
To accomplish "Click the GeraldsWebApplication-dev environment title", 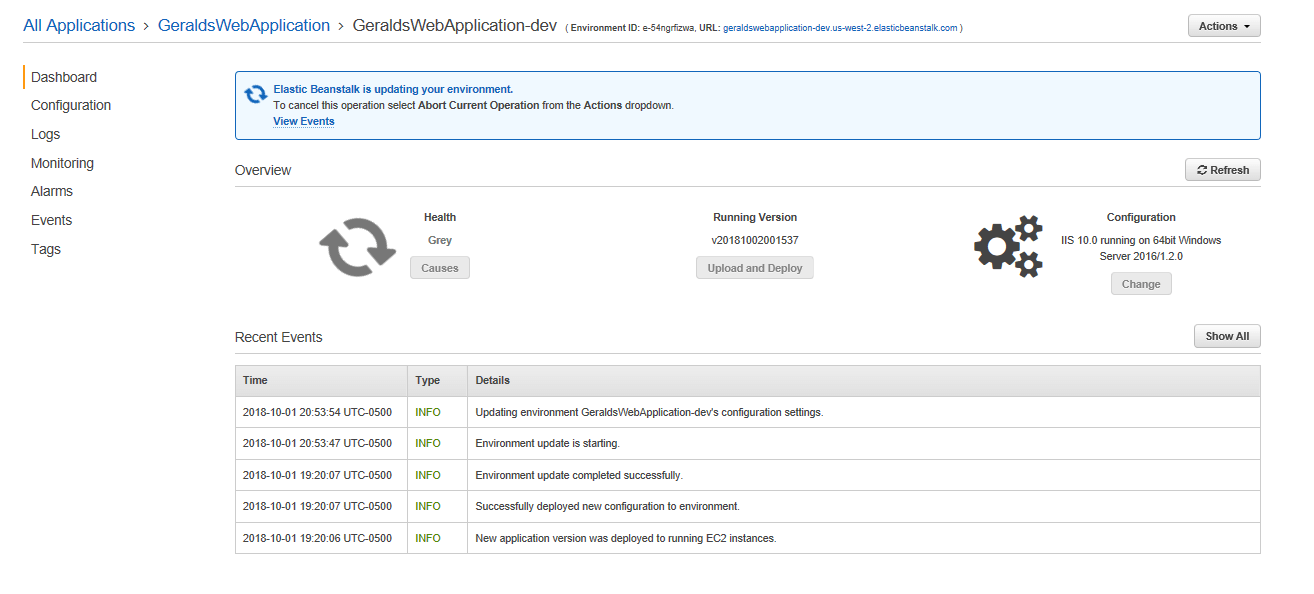I will tap(455, 26).
